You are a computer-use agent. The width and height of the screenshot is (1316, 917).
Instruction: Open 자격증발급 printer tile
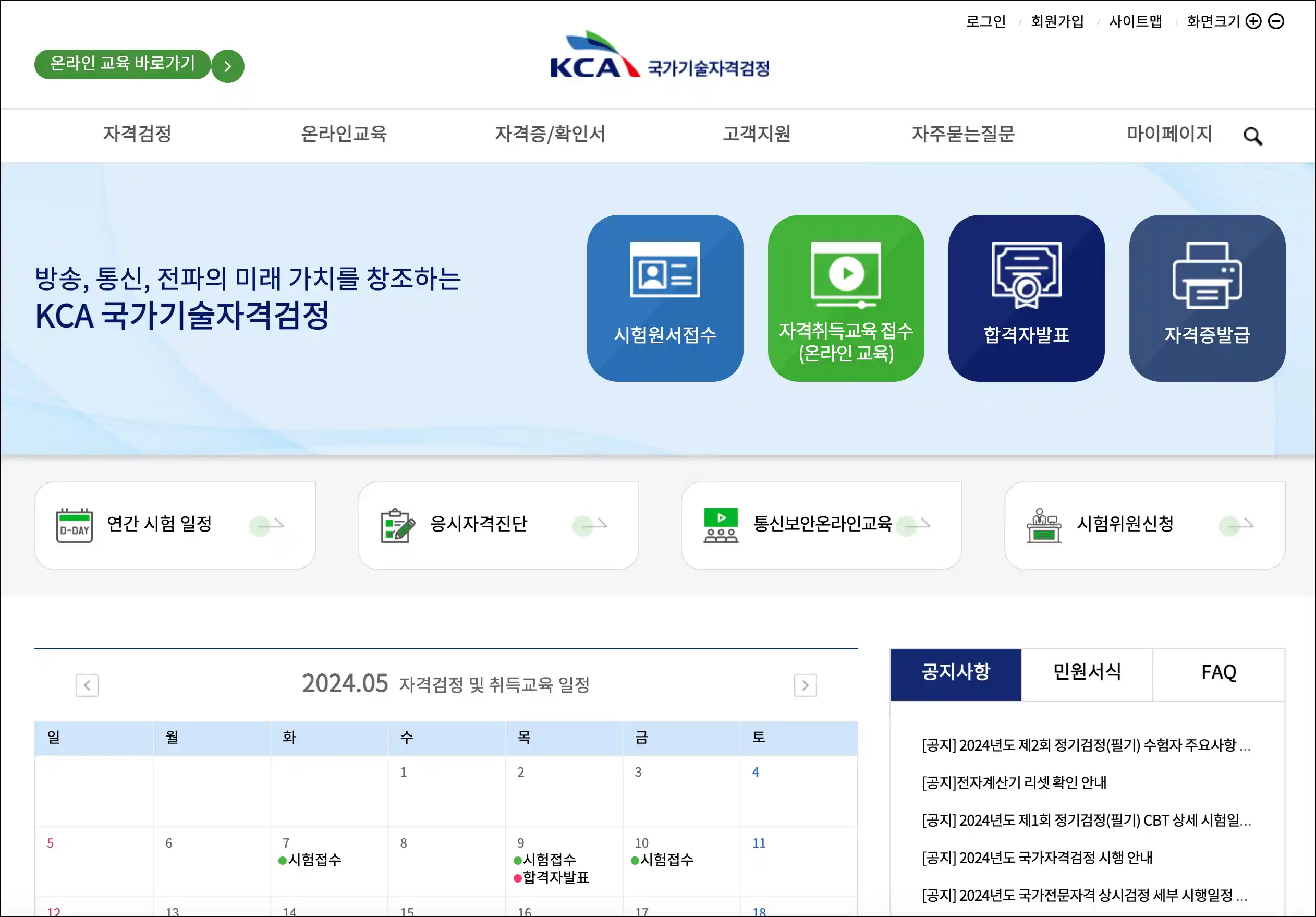point(1207,298)
